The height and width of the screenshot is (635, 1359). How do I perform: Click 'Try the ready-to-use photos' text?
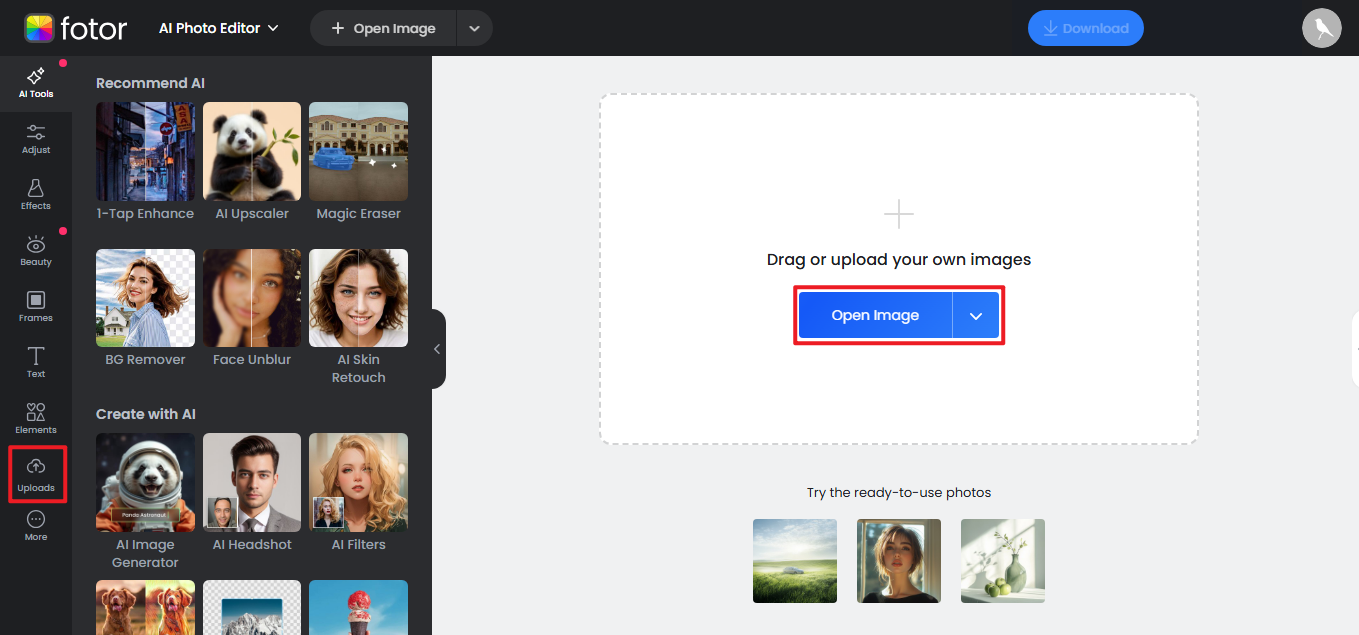(899, 493)
